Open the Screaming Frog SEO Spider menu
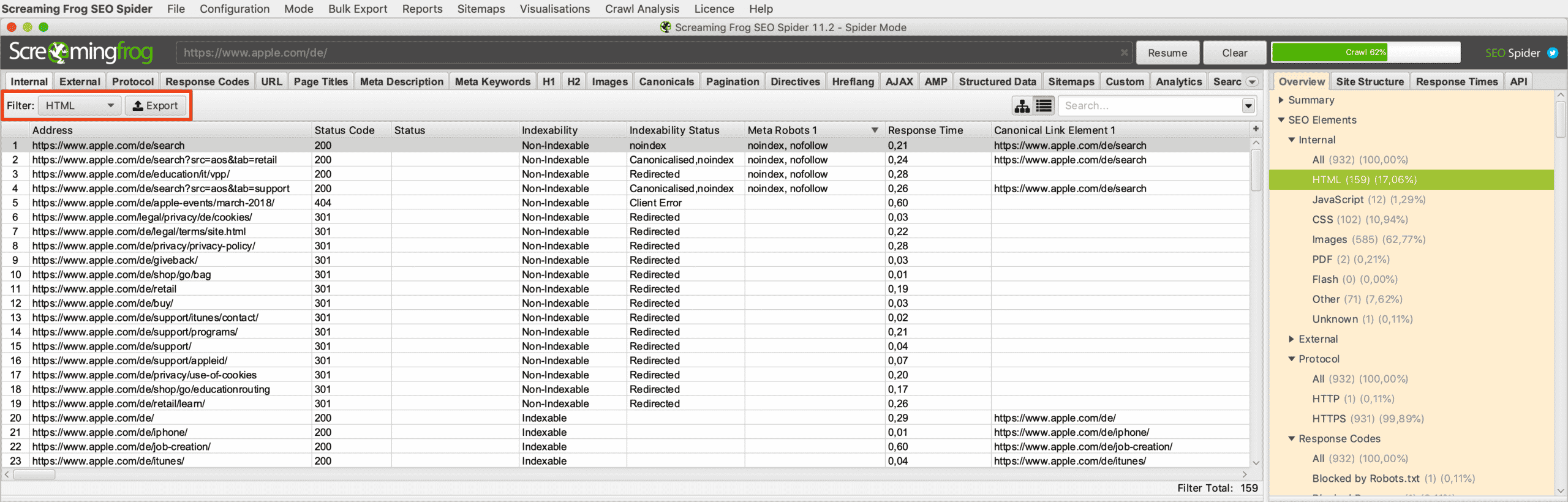Image resolution: width=1568 pixels, height=502 pixels. tap(77, 9)
